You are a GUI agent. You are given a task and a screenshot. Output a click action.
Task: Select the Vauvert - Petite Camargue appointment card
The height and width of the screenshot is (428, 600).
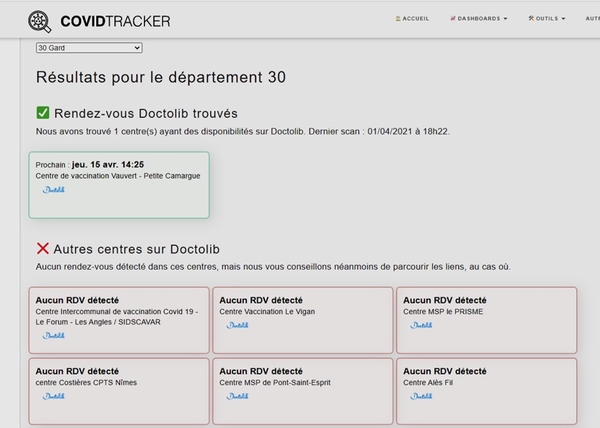pyautogui.click(x=119, y=185)
